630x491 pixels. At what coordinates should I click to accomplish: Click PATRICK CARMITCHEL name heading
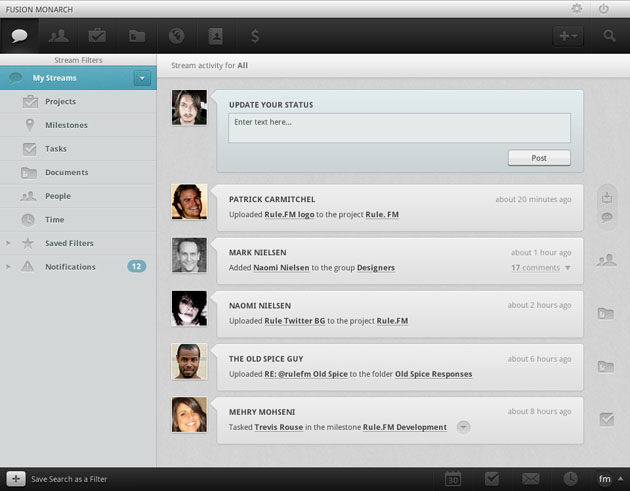point(272,199)
